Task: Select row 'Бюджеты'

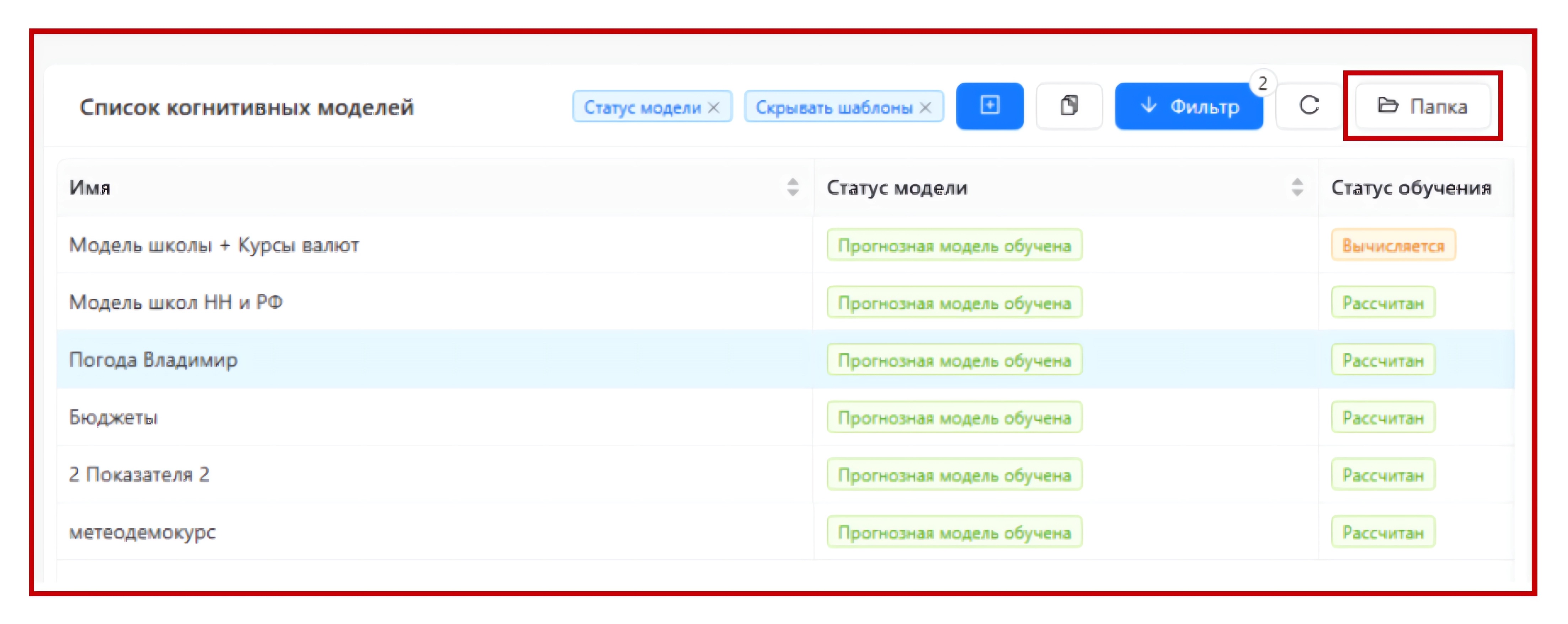Action: [x=113, y=417]
